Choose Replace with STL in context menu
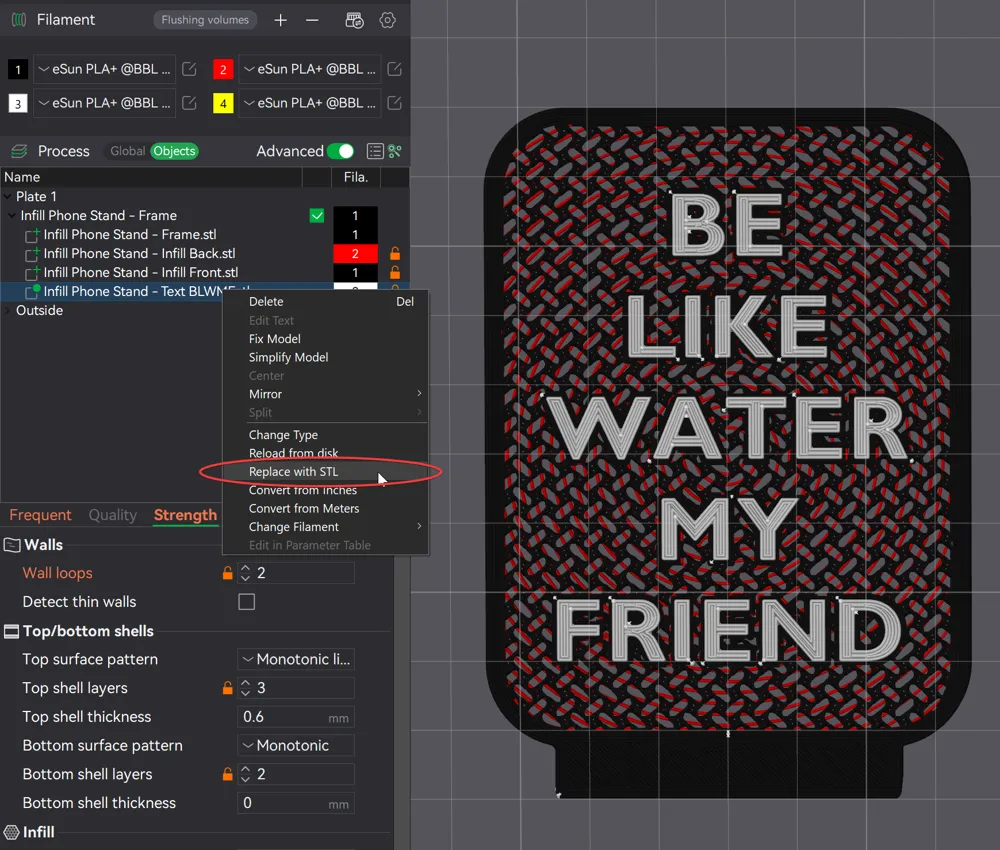Viewport: 1000px width, 850px height. [x=293, y=472]
